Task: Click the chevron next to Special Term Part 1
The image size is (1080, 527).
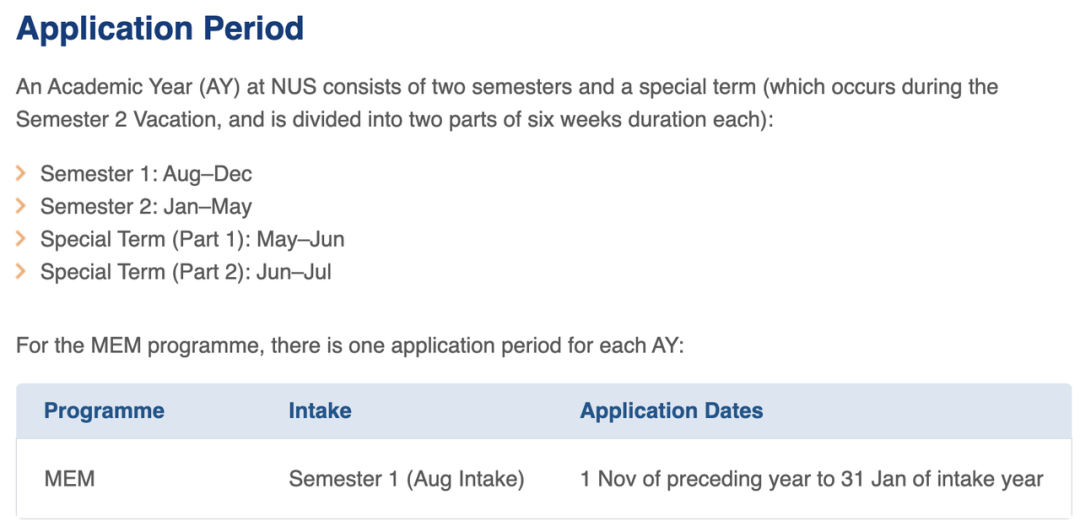Action: click(21, 240)
